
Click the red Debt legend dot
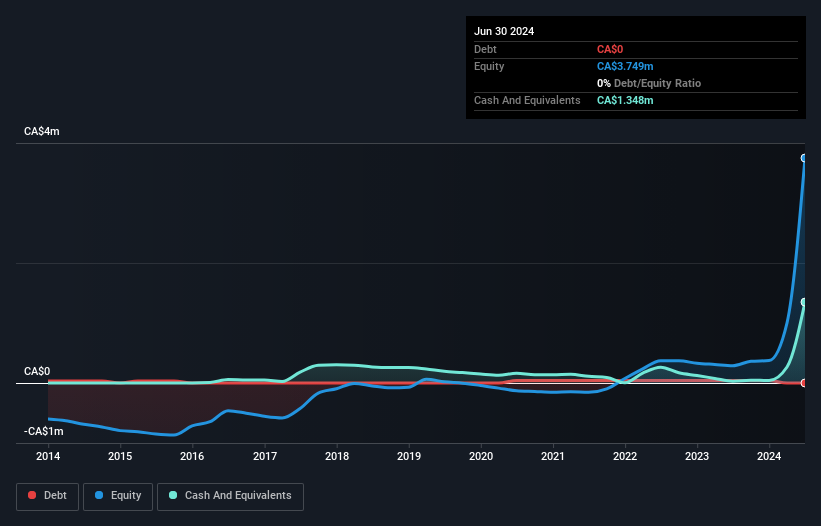coord(32,495)
